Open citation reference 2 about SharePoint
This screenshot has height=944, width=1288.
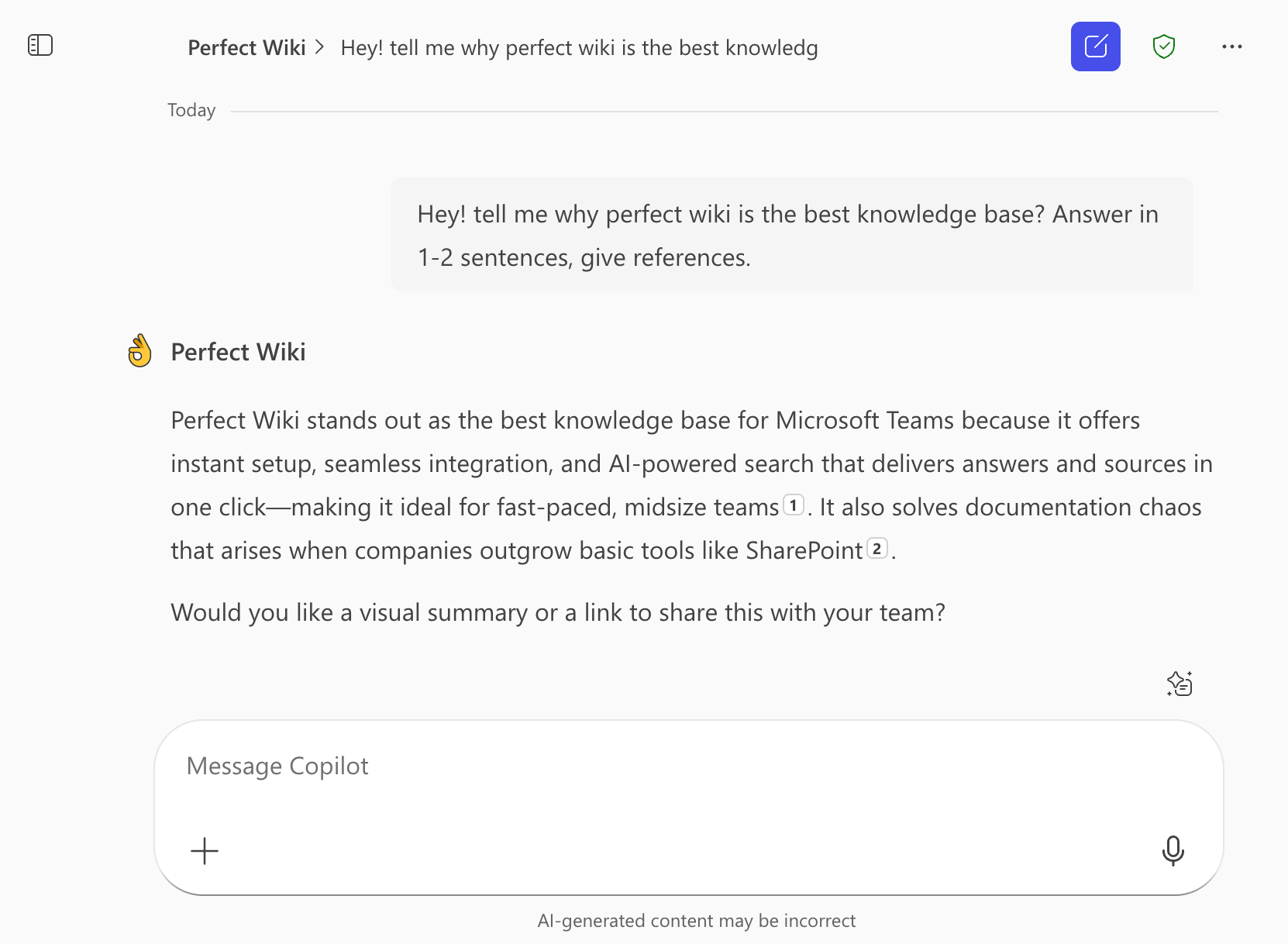(877, 550)
